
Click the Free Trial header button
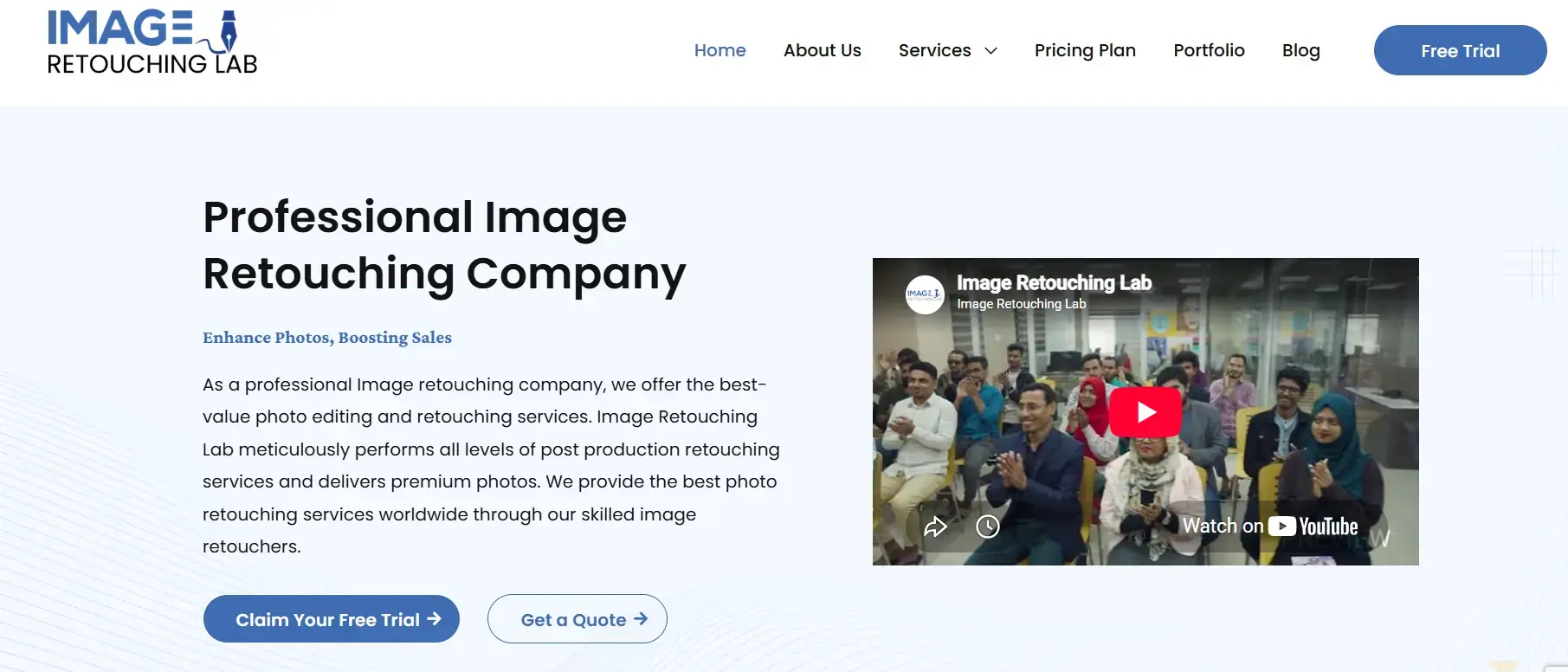1461,50
